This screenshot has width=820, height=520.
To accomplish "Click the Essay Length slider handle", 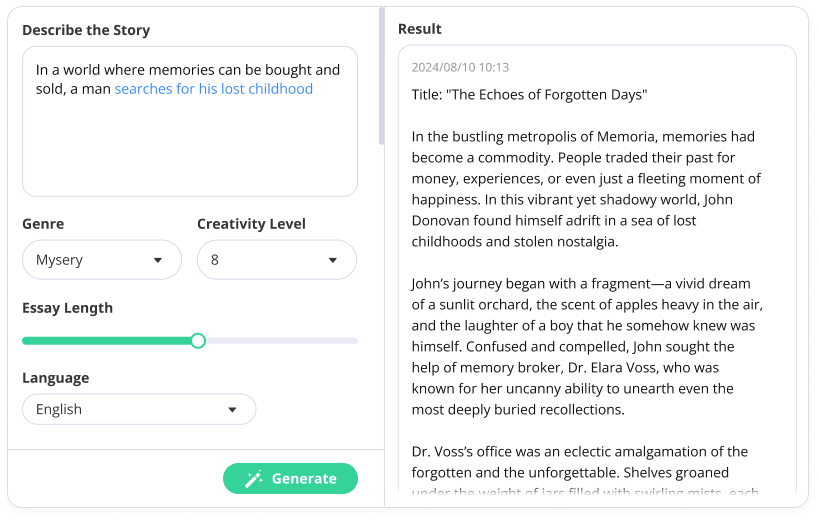I will click(198, 341).
